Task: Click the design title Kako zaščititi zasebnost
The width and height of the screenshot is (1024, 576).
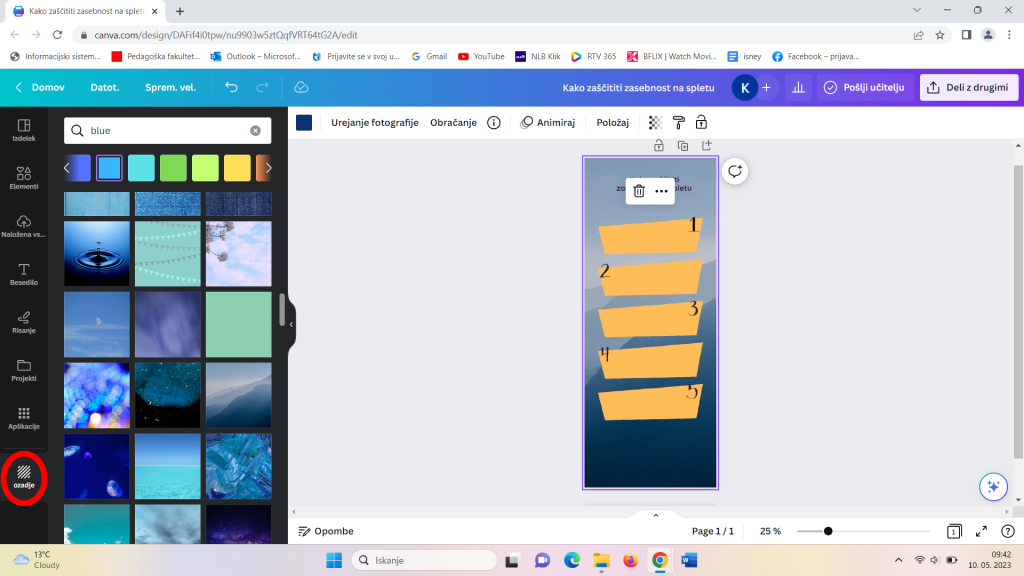Action: [638, 88]
